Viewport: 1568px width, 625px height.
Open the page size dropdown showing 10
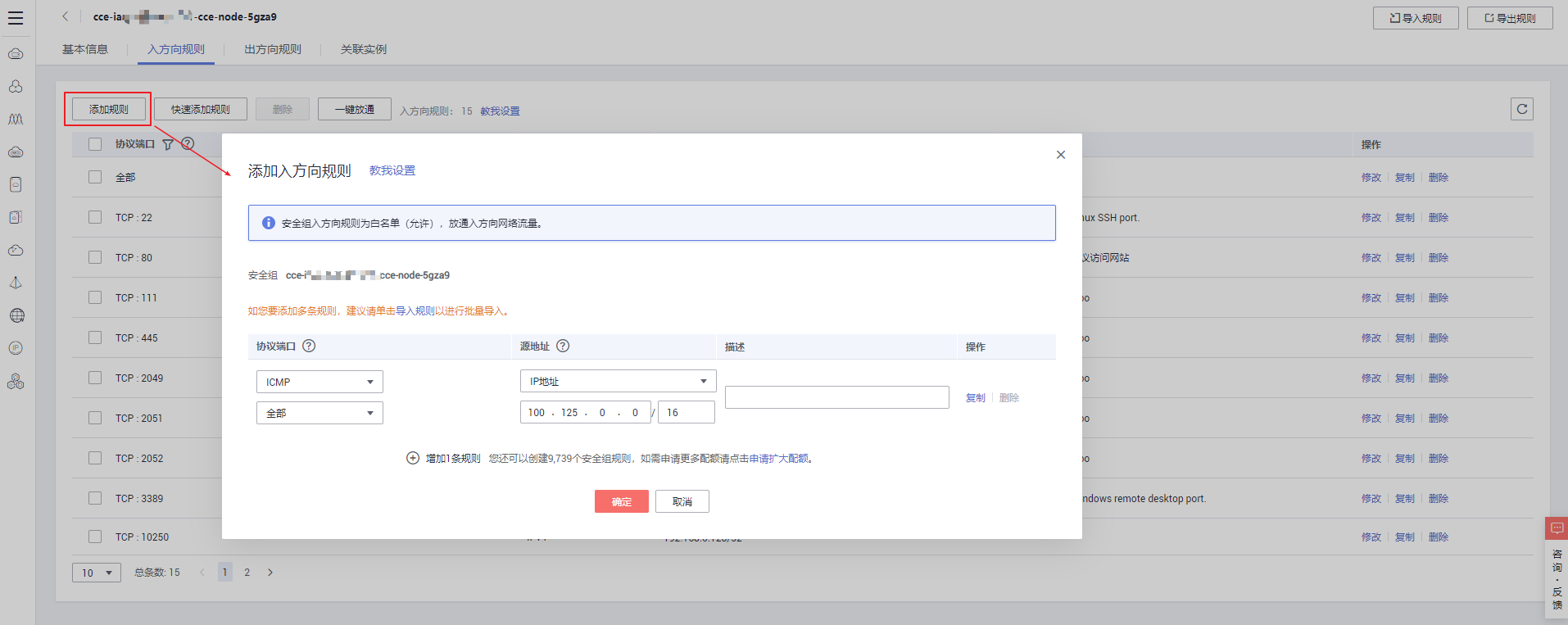point(97,573)
